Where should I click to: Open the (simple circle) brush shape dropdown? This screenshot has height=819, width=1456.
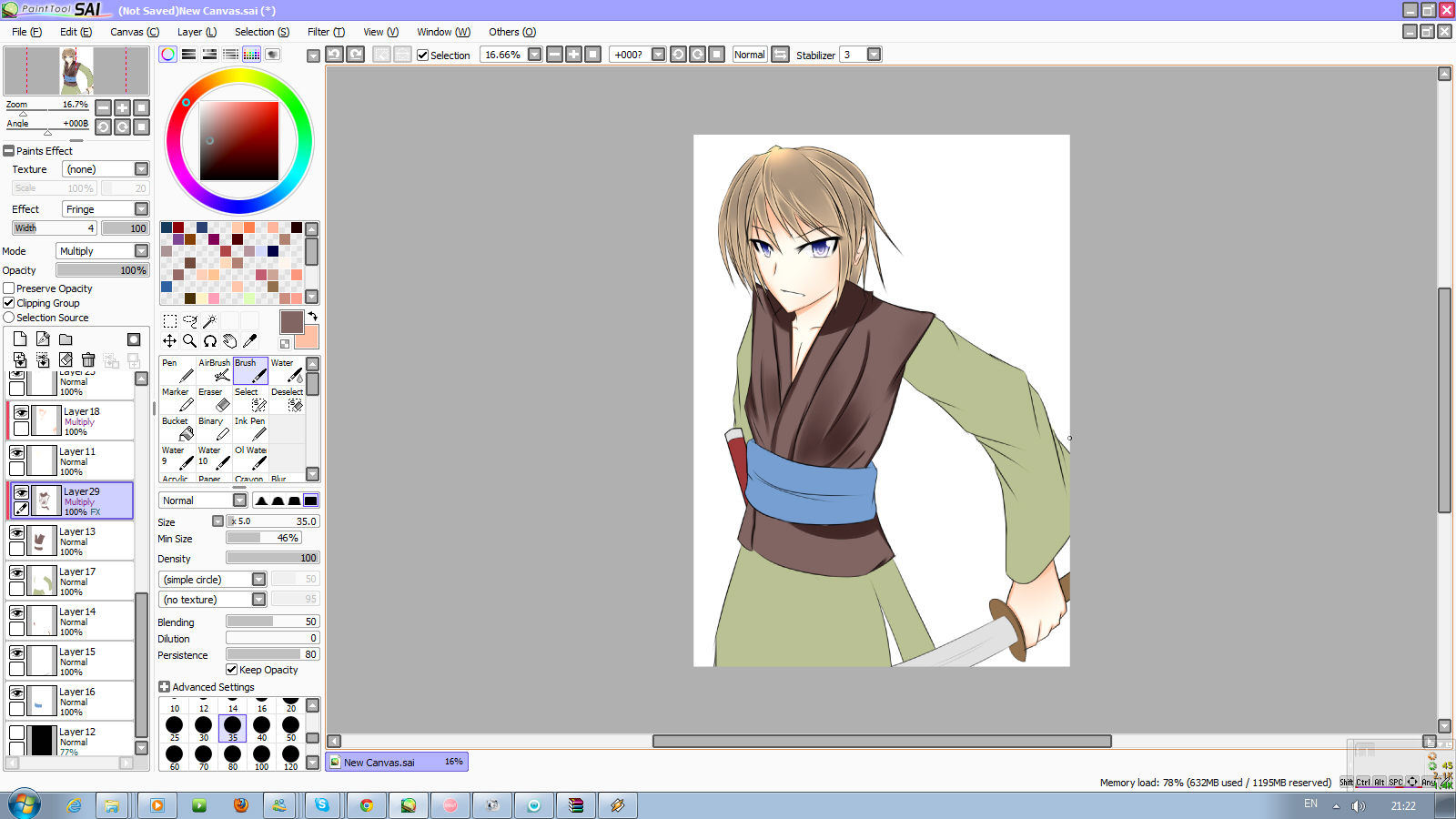(x=213, y=580)
